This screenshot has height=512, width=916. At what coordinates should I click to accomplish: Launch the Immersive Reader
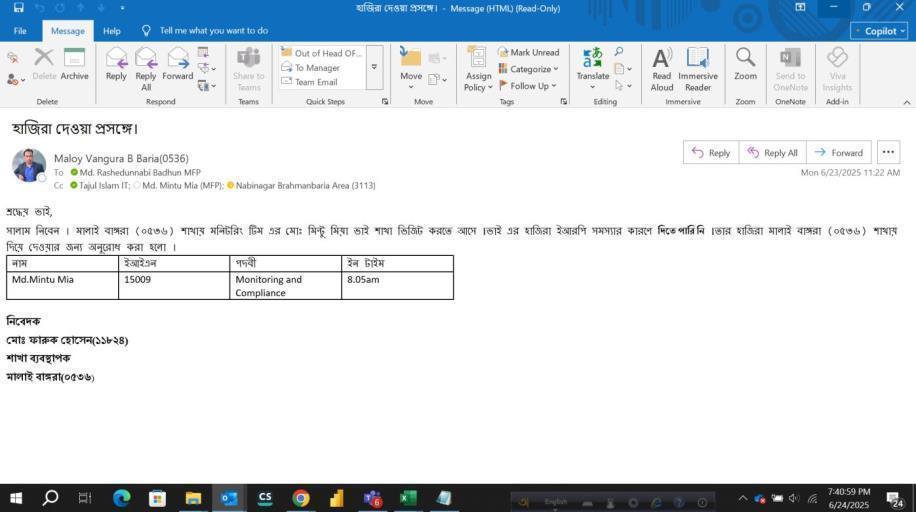point(698,66)
